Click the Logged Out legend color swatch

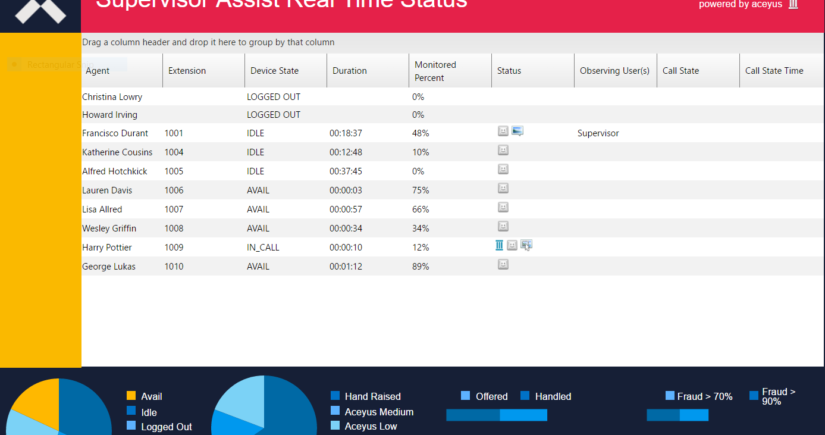click(x=131, y=426)
